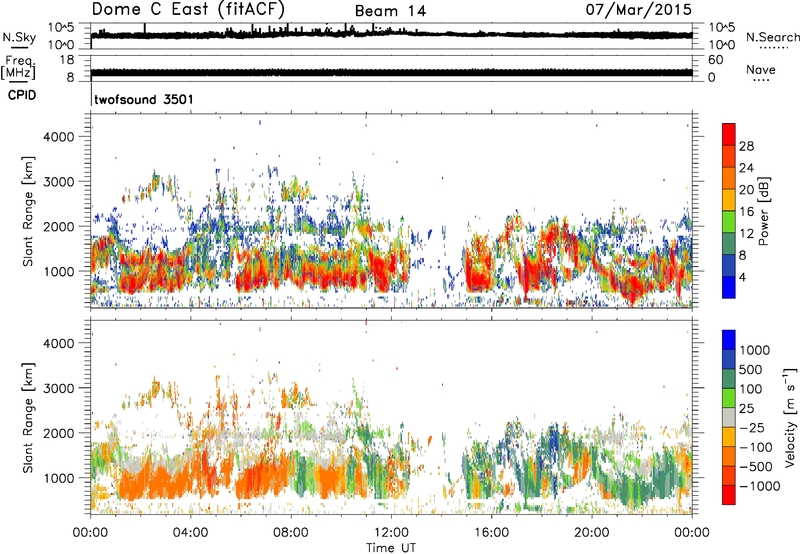Click "2000" range tick on velocity panel
800x554 pixels.
(x=58, y=433)
